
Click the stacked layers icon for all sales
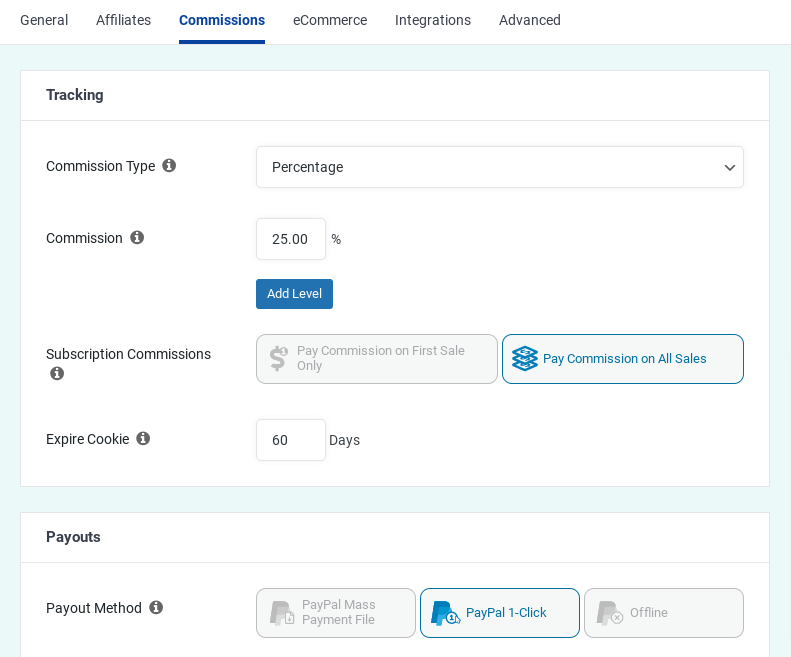(525, 359)
